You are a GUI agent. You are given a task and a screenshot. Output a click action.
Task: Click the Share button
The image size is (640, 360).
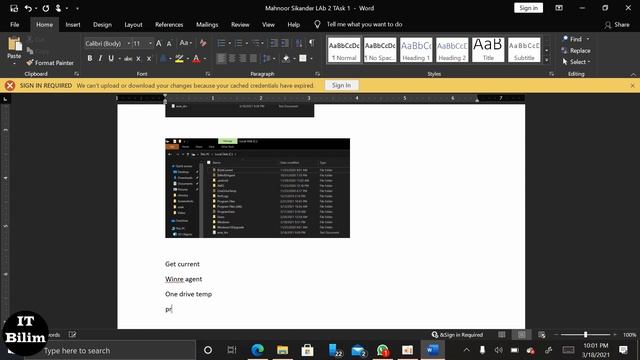(x=617, y=24)
